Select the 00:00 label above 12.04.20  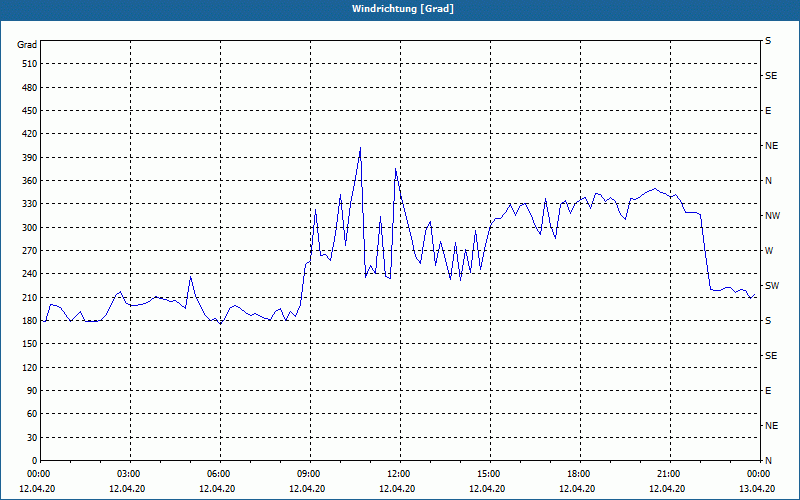37,474
